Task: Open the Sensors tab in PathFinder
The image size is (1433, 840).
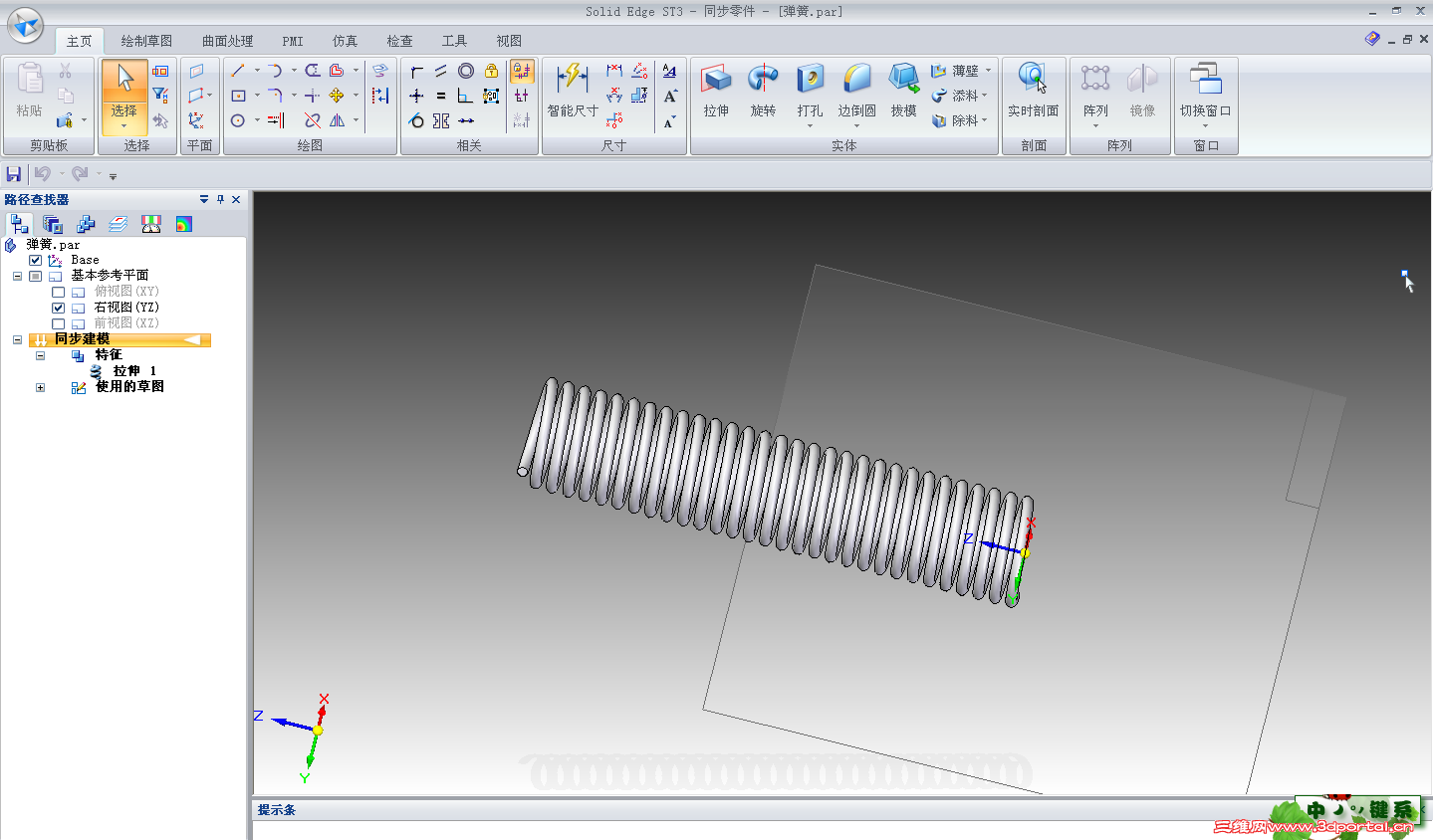Action: click(150, 224)
